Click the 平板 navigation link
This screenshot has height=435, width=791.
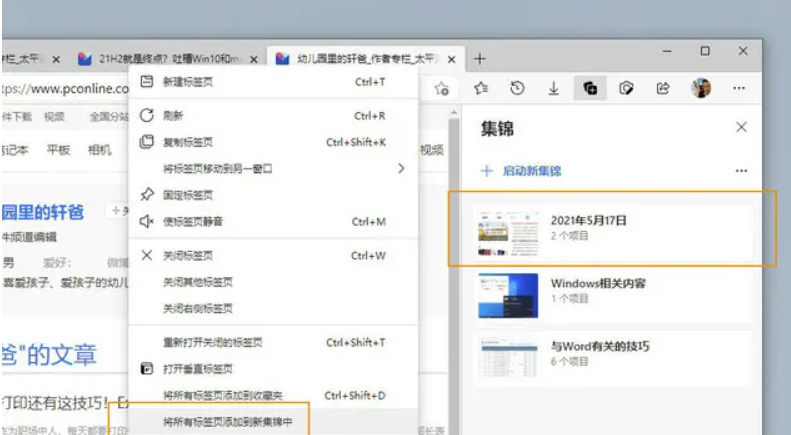tap(58, 150)
